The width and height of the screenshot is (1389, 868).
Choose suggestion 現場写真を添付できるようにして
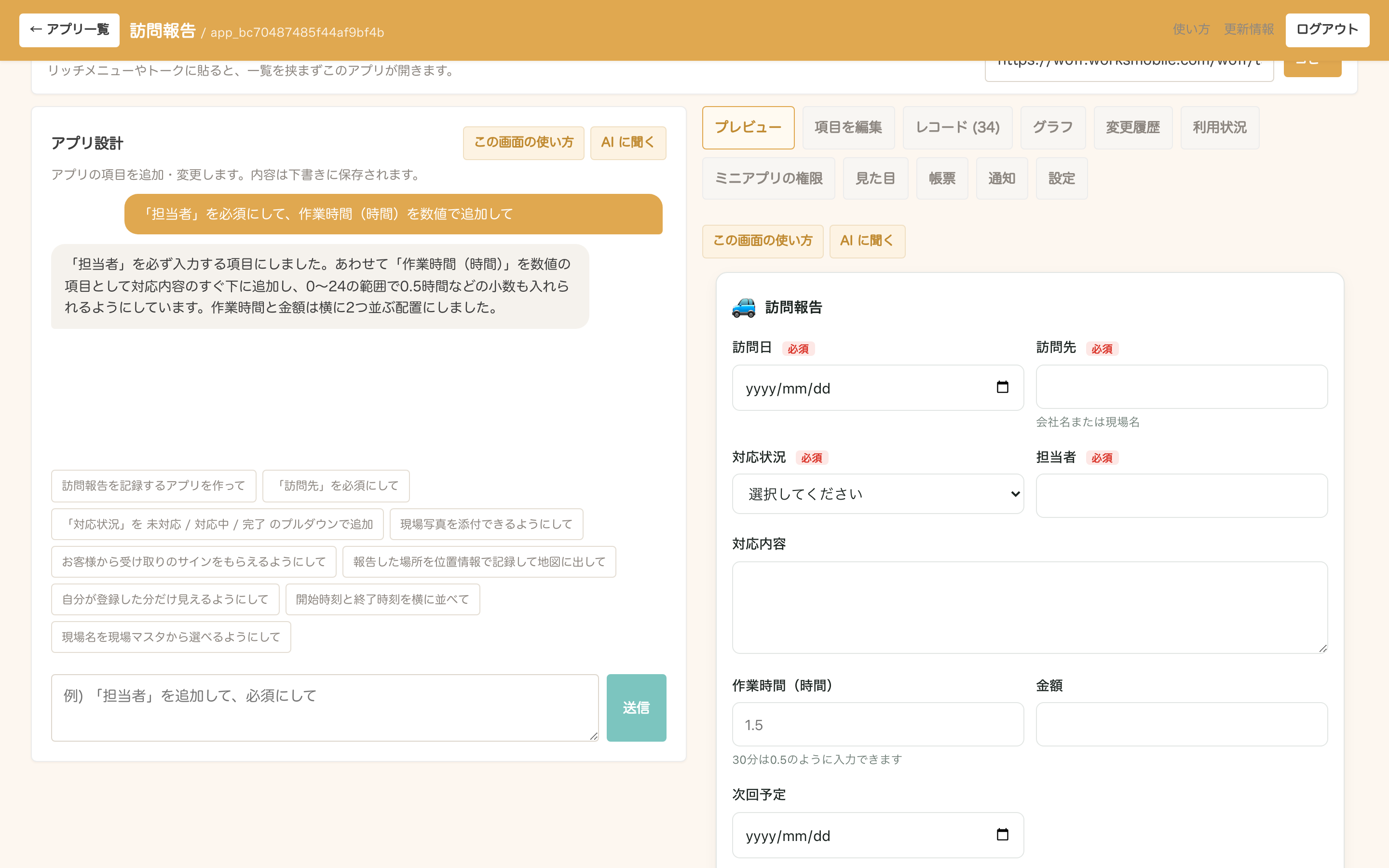click(486, 524)
